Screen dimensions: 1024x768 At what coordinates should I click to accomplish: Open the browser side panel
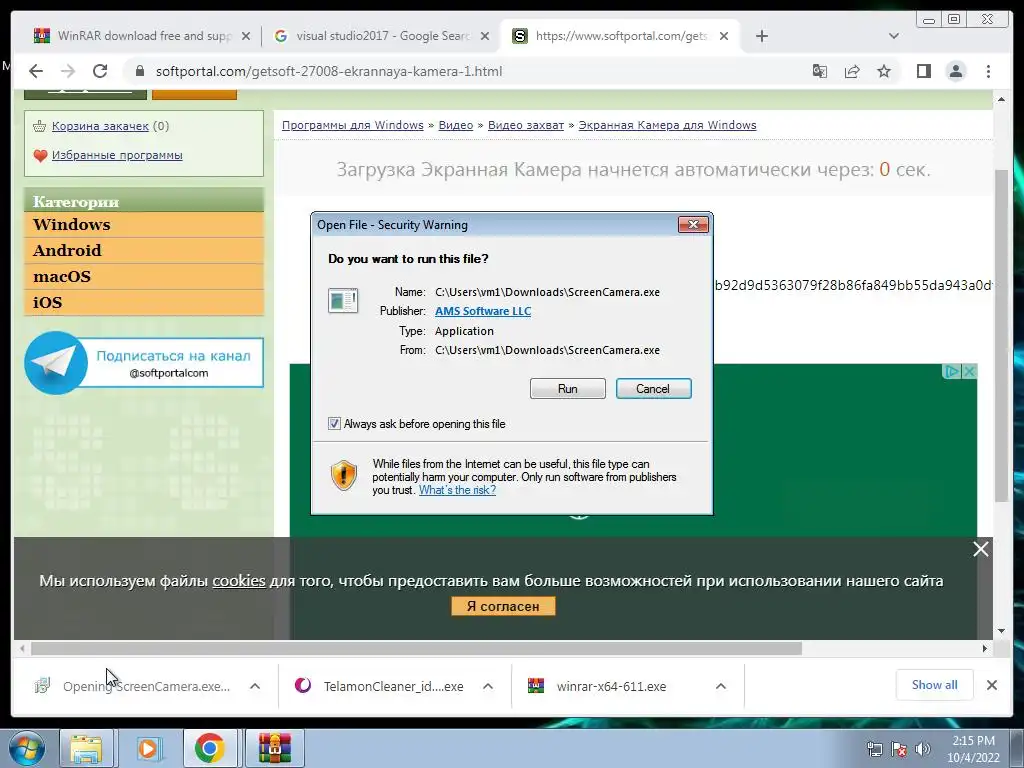(923, 71)
